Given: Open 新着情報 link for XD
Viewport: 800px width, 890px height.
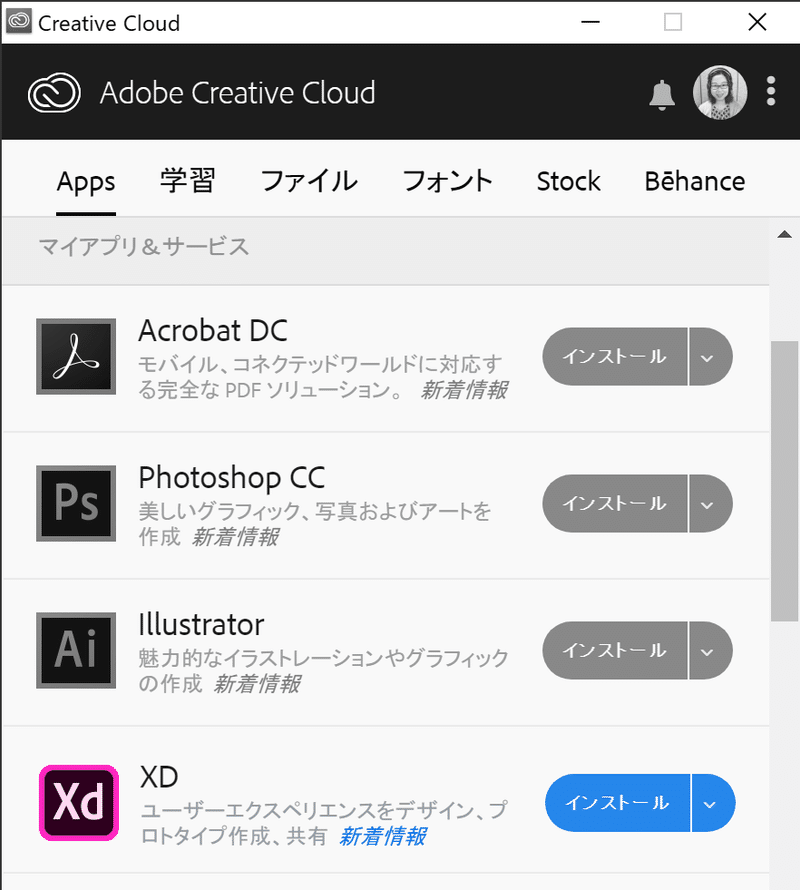Looking at the screenshot, I should 382,836.
